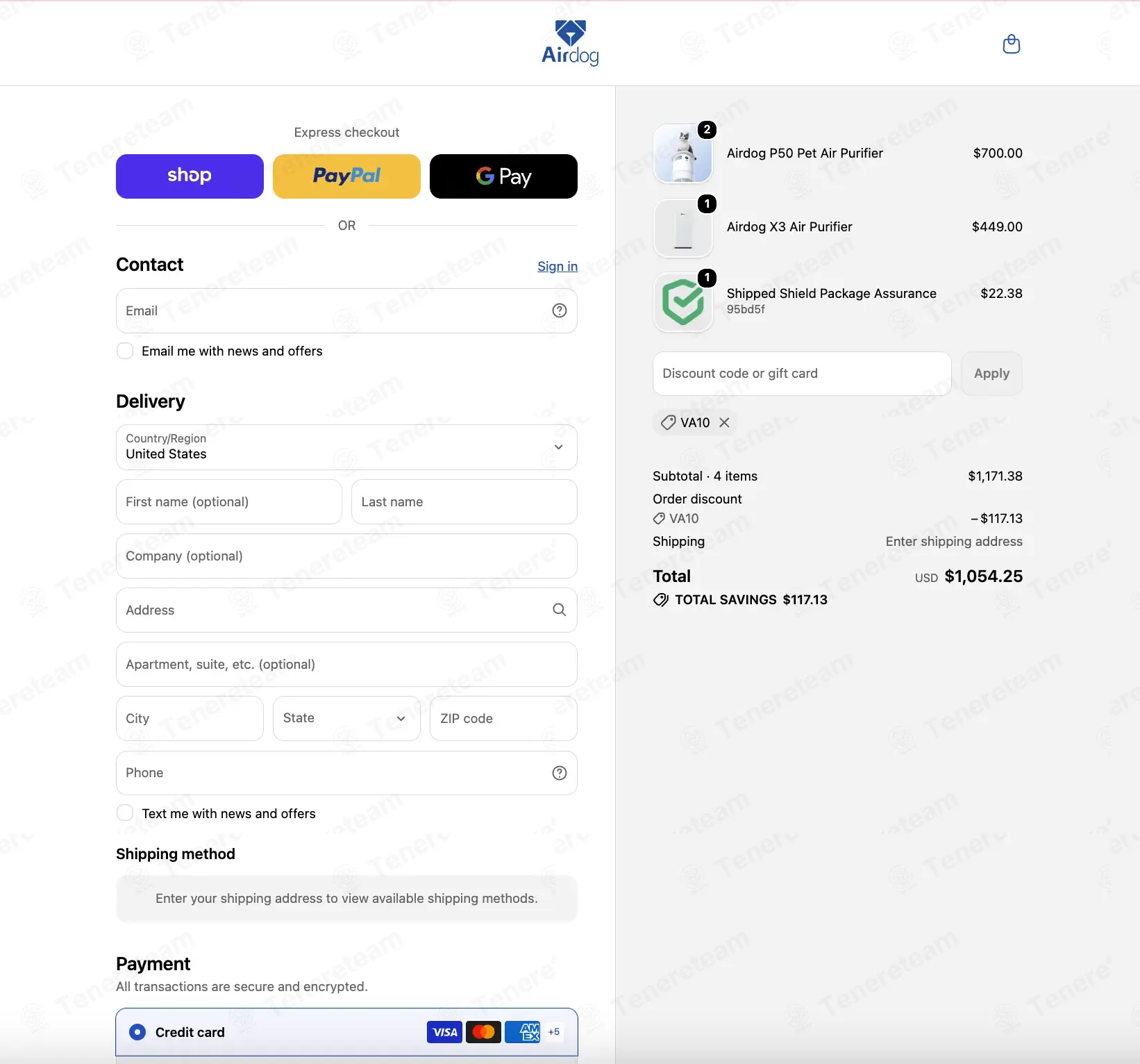Focus the Company (optional) field
1140x1064 pixels.
346,556
